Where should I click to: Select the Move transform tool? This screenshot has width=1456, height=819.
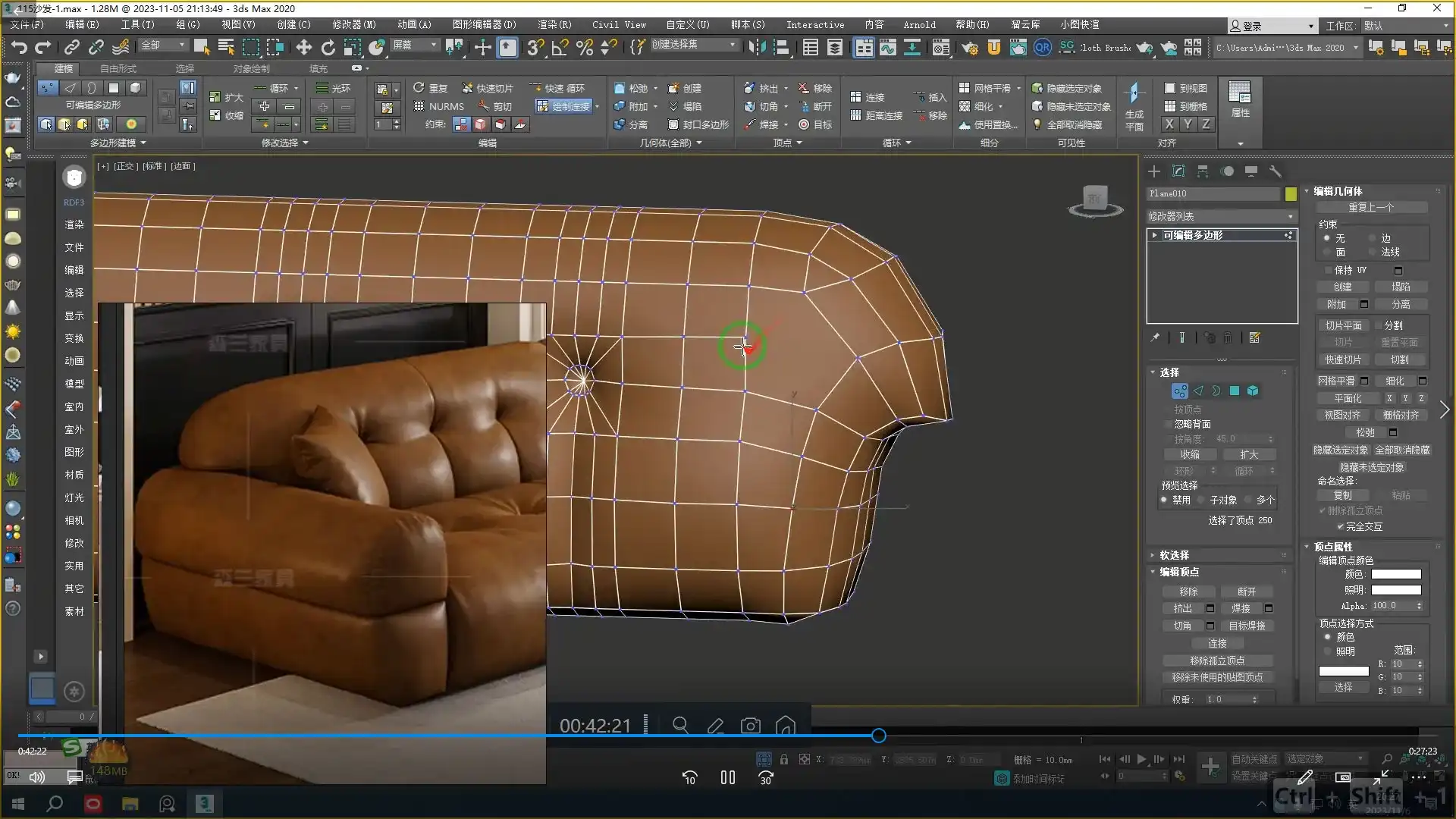click(x=303, y=47)
